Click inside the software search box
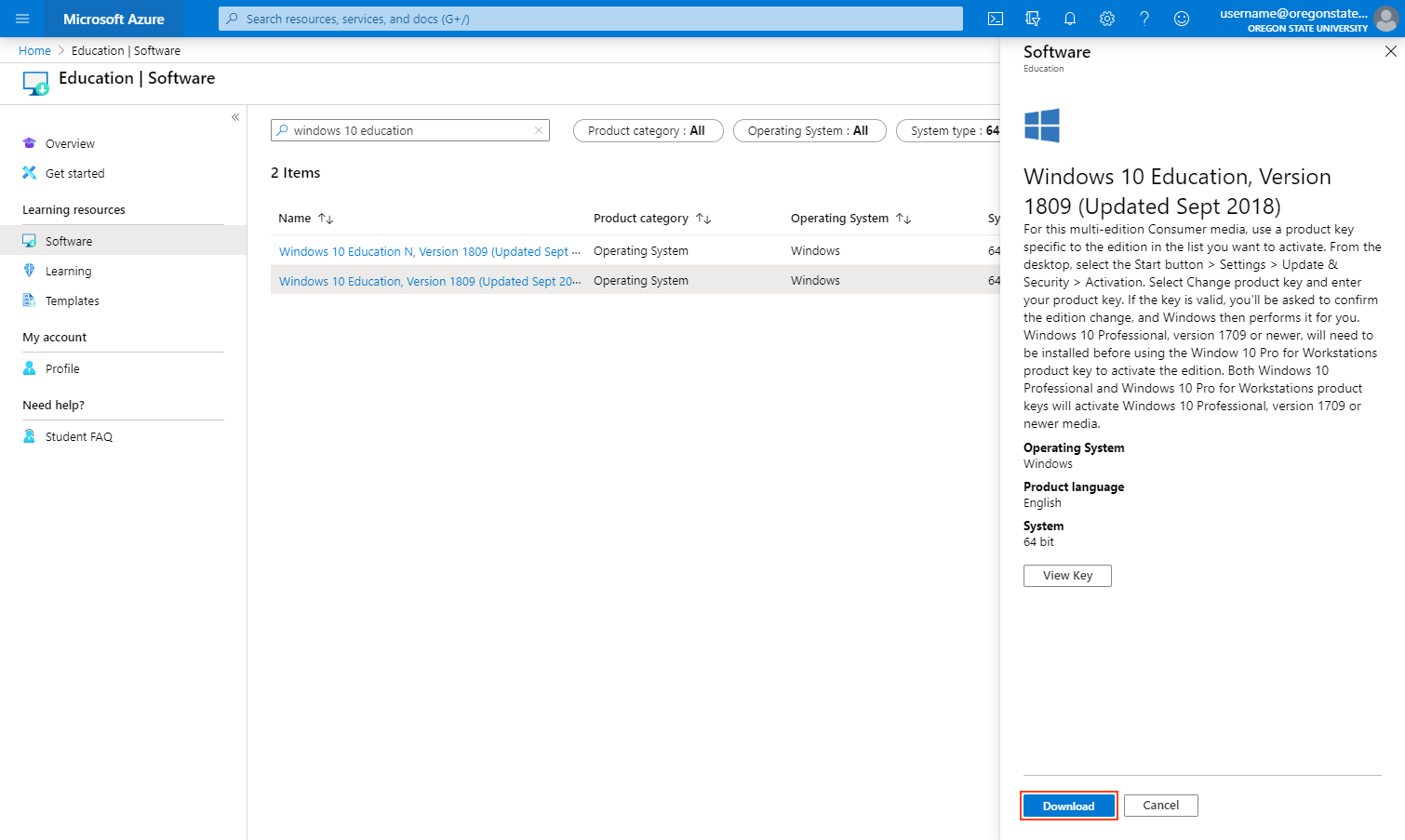 point(409,130)
